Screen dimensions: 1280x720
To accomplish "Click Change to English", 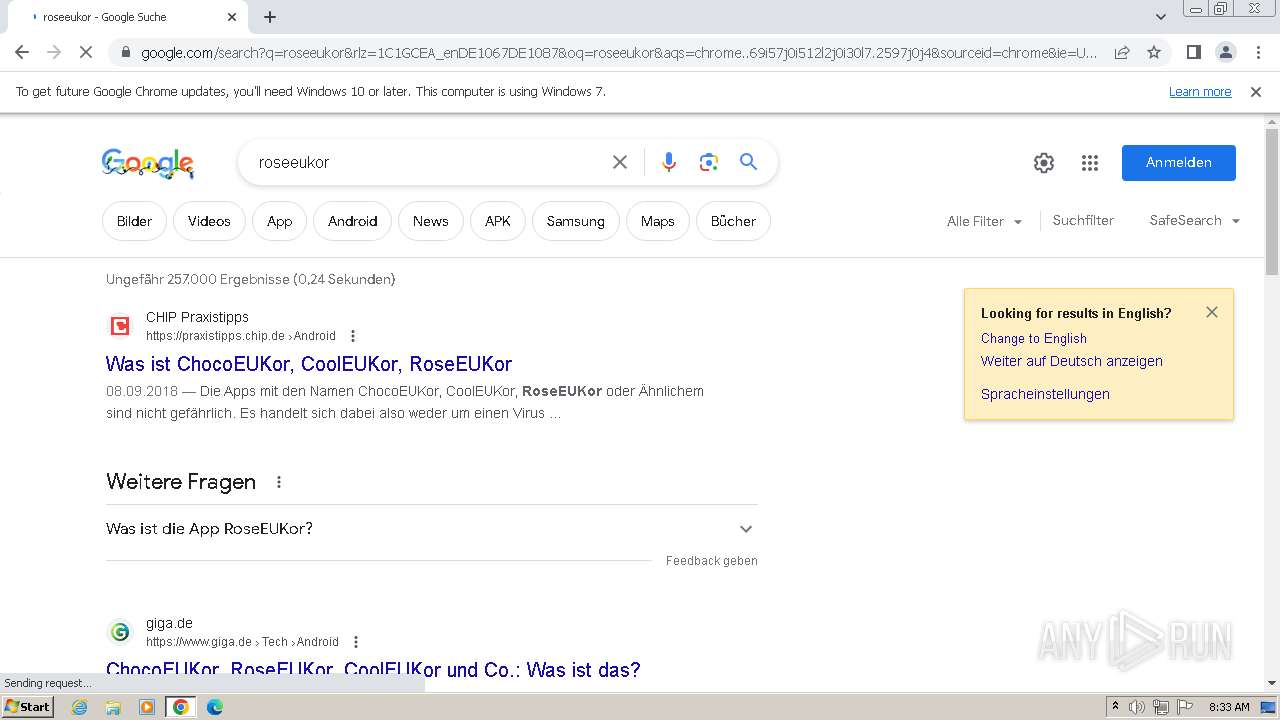I will point(1034,338).
